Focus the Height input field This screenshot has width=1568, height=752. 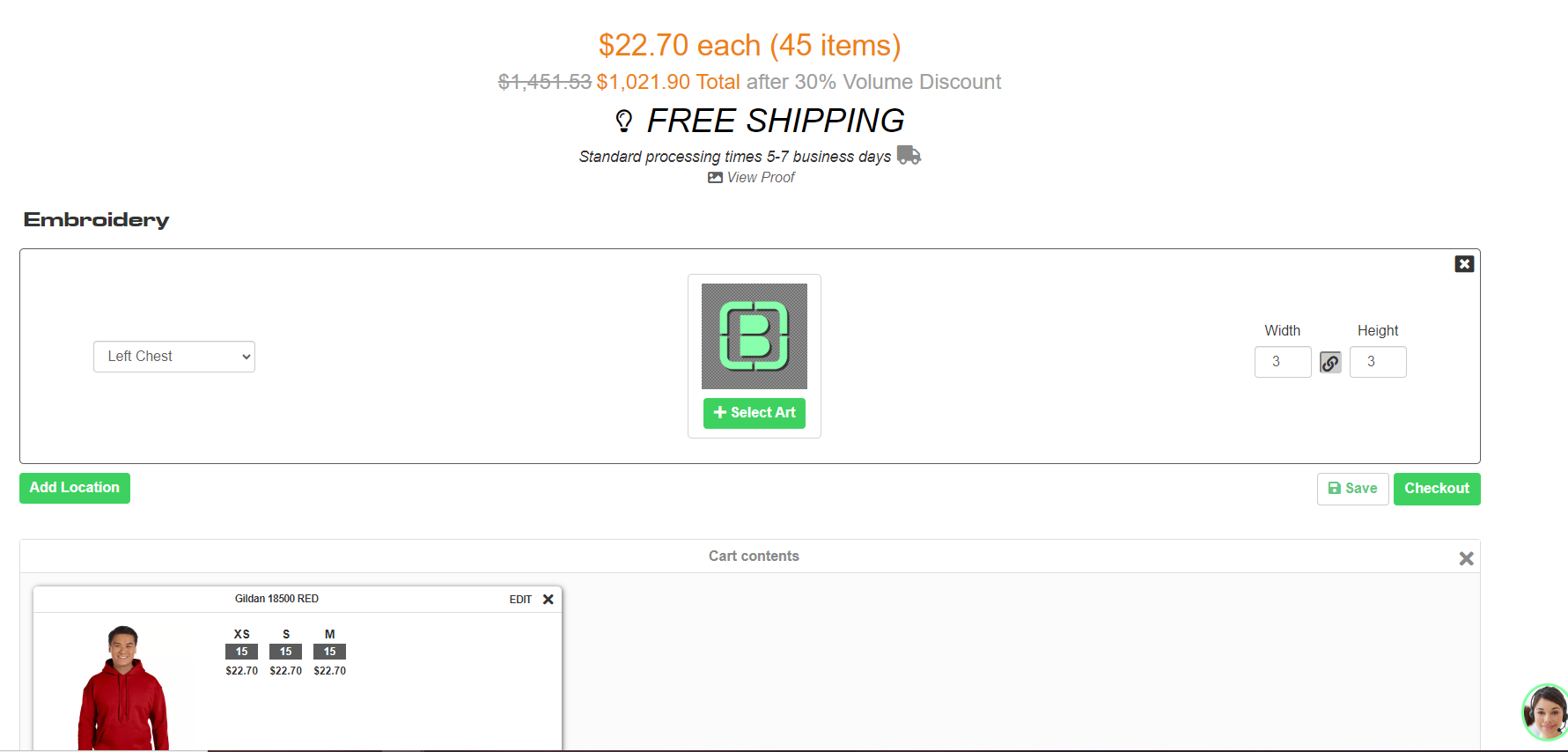click(1378, 362)
